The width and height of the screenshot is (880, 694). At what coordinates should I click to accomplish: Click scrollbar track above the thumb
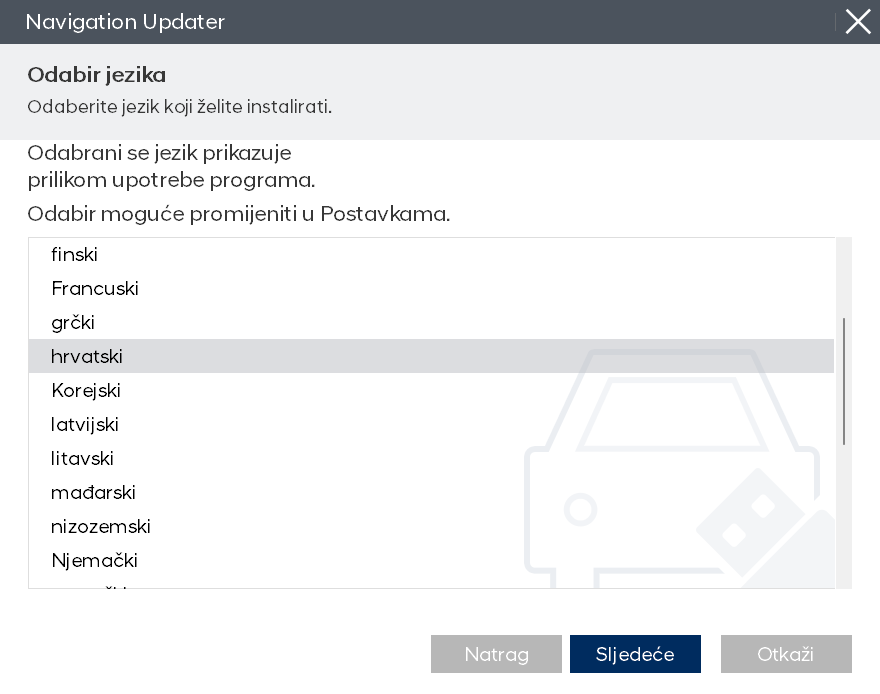click(x=844, y=275)
